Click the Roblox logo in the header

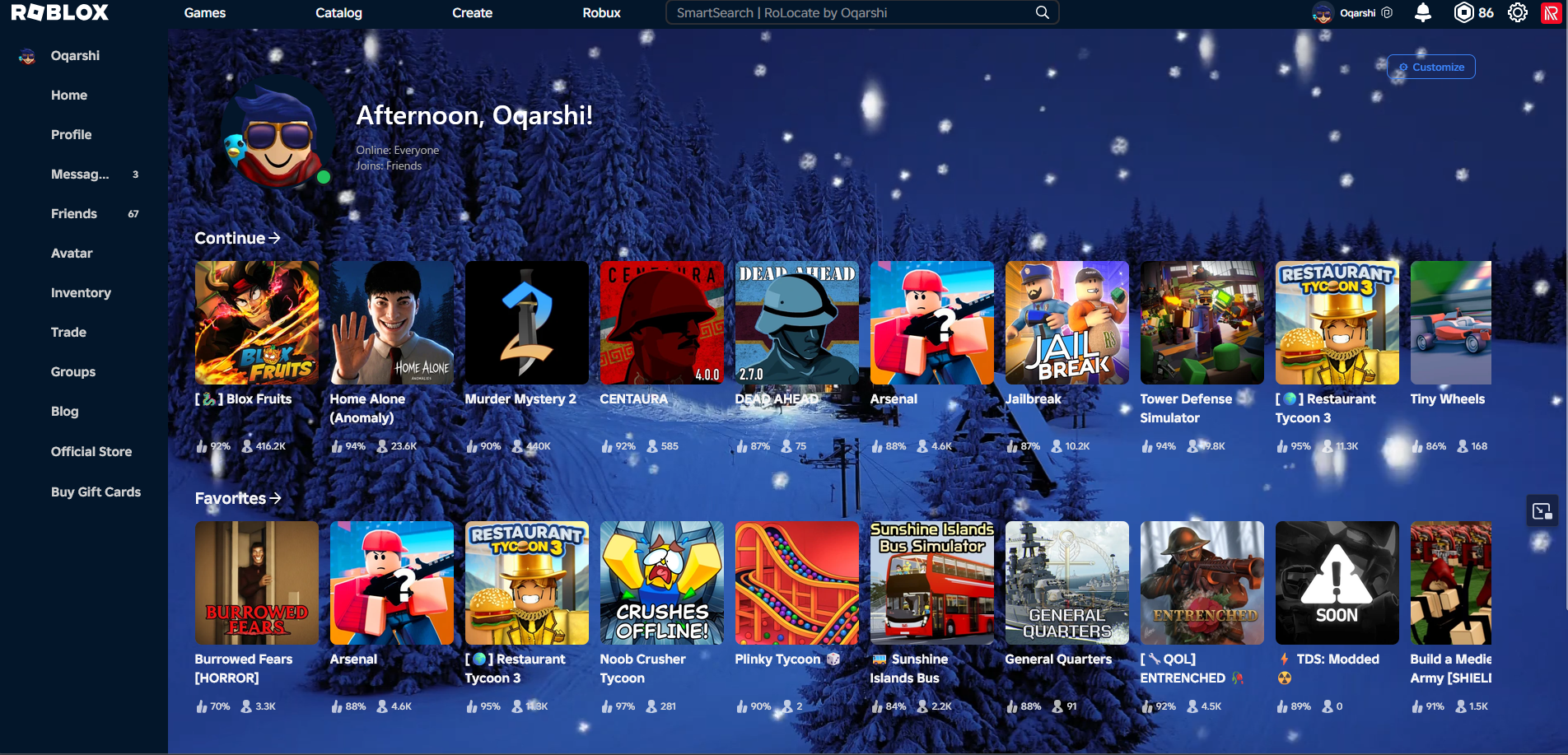coord(60,12)
